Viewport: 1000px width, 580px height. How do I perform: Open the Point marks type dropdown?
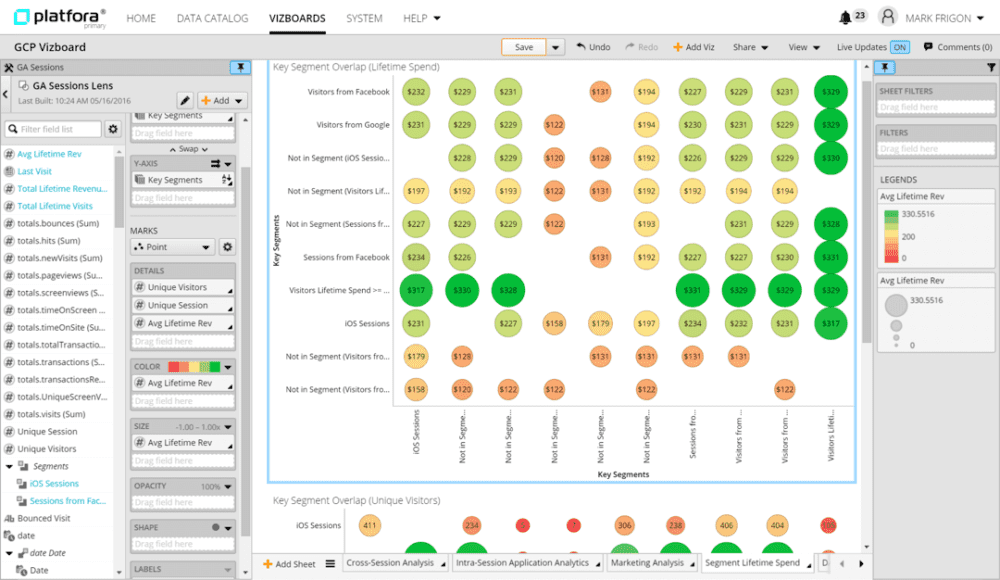[173, 247]
